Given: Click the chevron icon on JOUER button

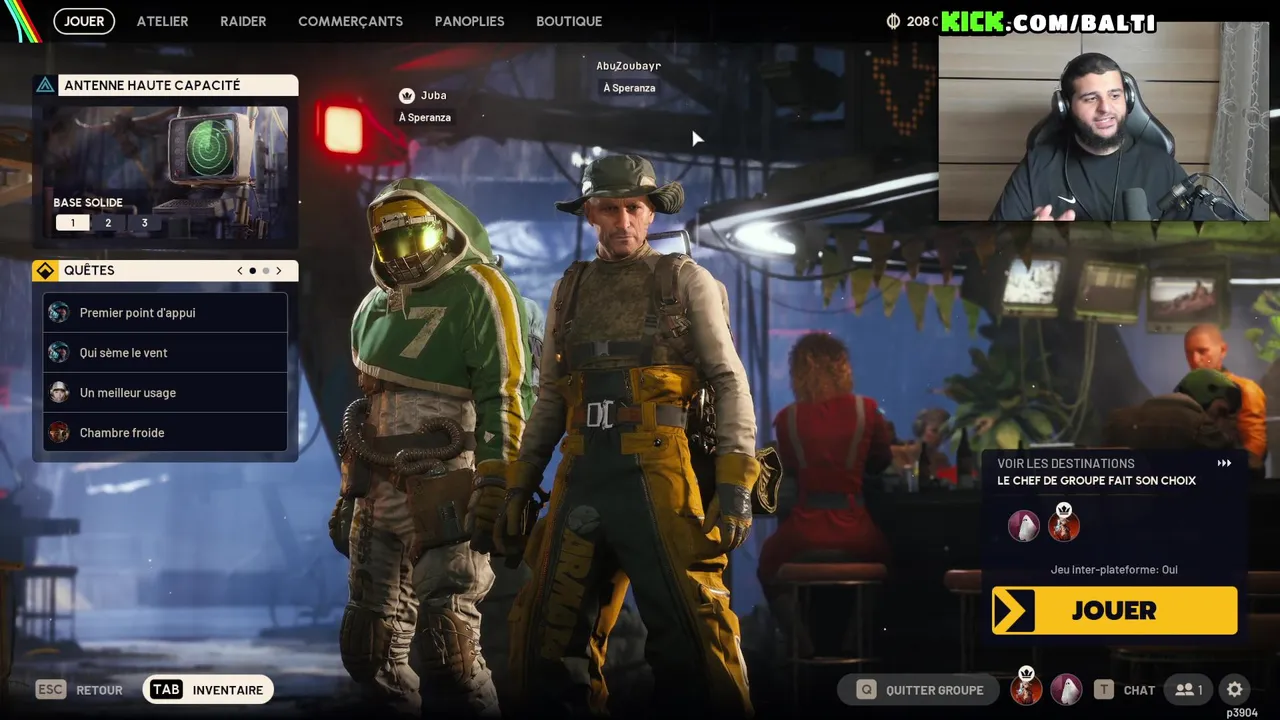Looking at the screenshot, I should 1014,611.
